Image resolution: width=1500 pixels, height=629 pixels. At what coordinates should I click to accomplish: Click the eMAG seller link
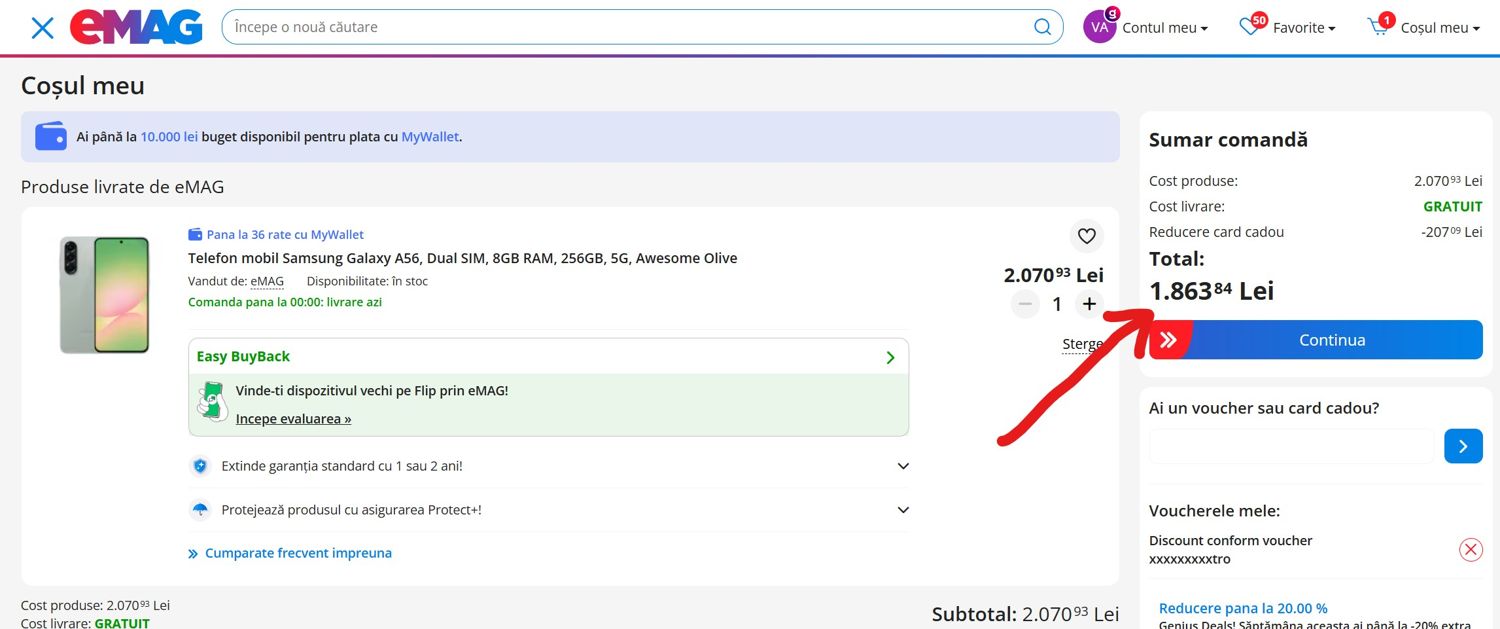[x=267, y=281]
